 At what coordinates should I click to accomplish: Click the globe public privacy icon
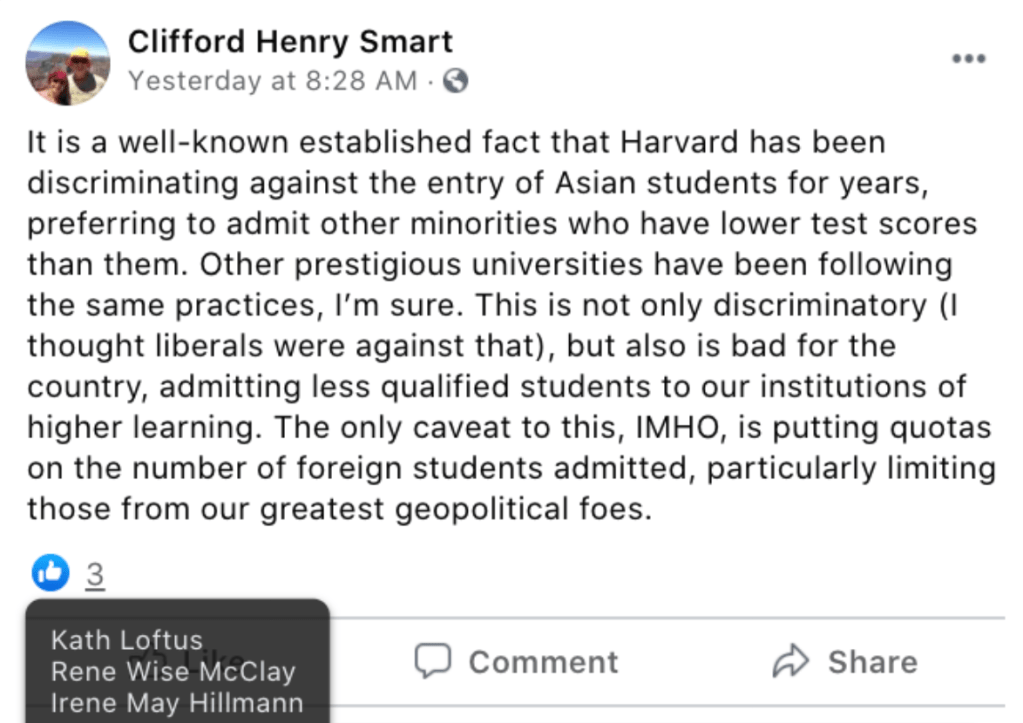click(455, 82)
